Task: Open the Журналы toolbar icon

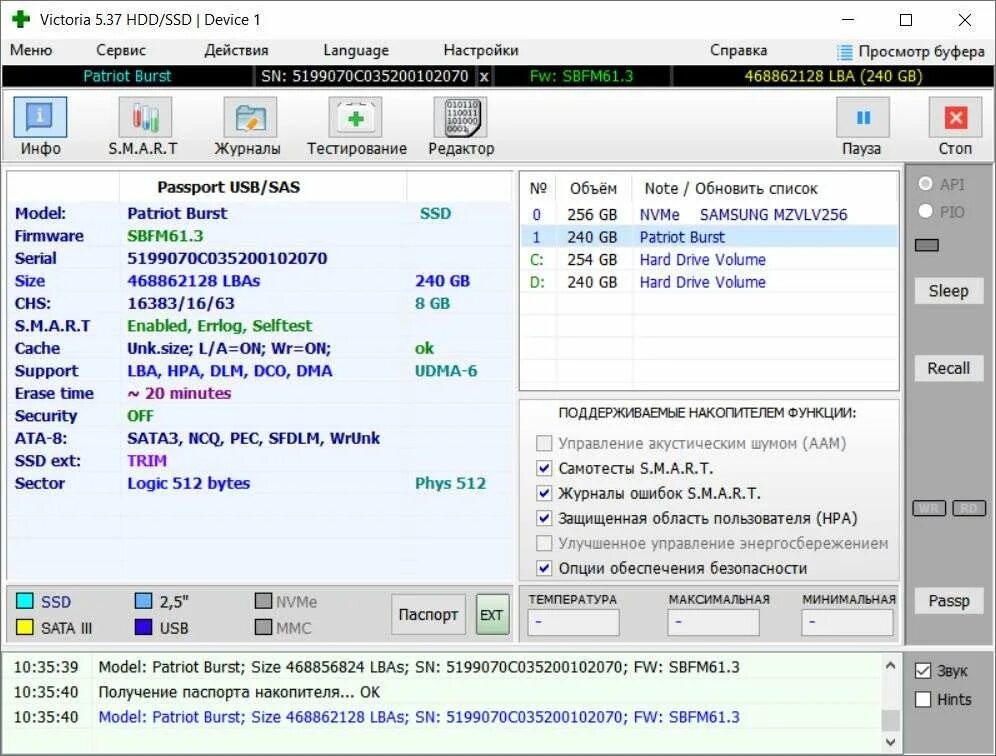Action: 250,118
